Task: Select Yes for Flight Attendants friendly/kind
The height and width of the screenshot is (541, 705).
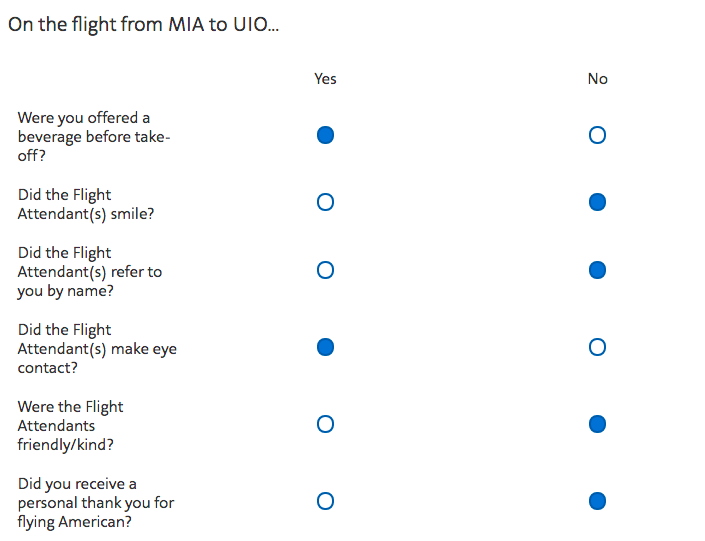Action: [325, 424]
